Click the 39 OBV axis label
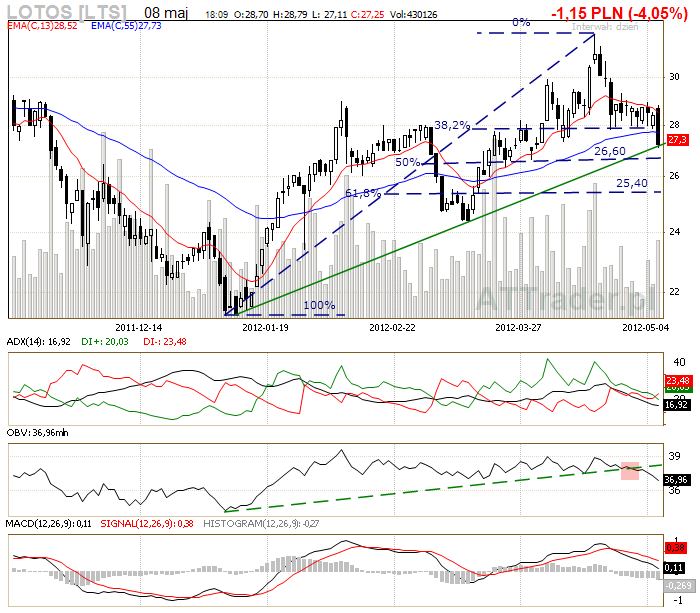Viewport: 700px width, 613px height. (674, 456)
